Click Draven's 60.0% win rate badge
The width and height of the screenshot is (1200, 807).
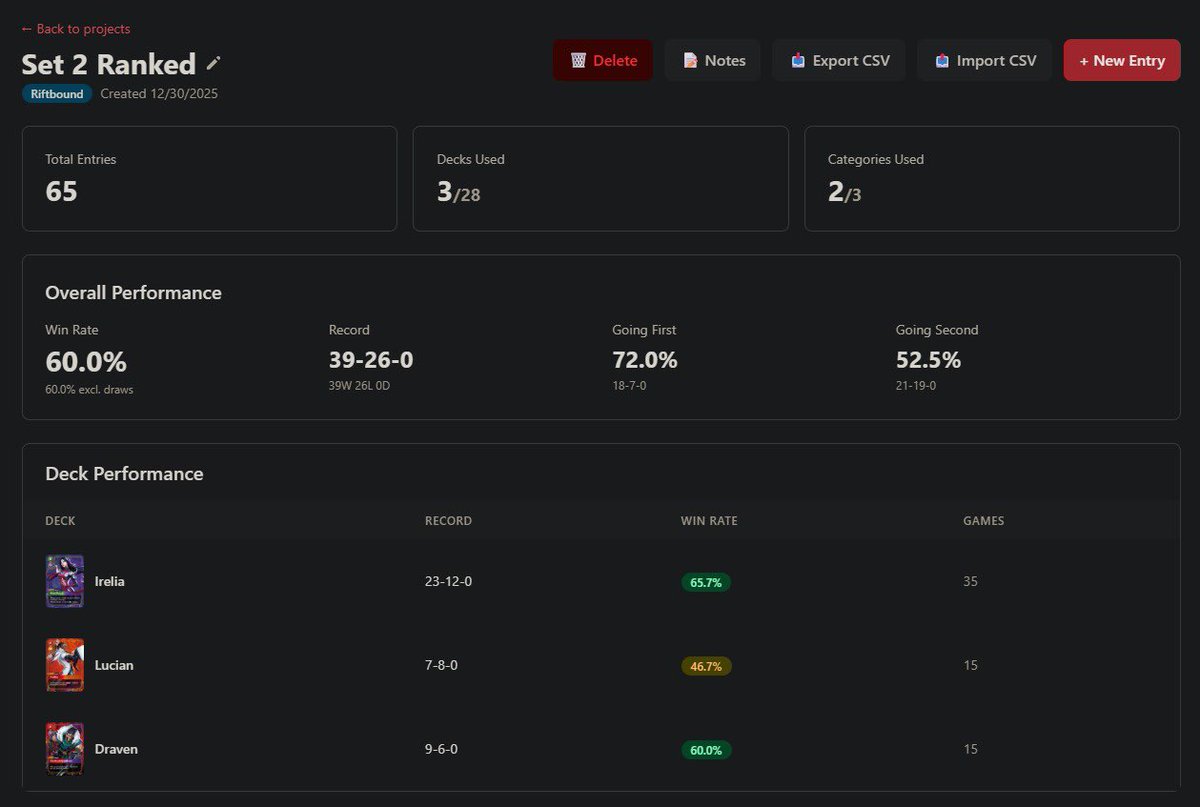pos(706,750)
